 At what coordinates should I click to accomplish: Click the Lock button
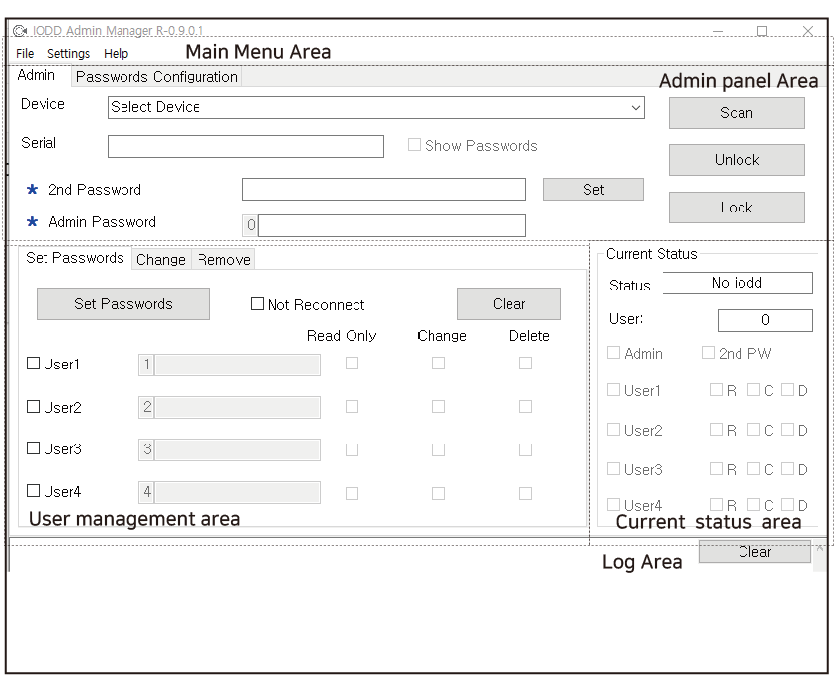pyautogui.click(x=736, y=207)
